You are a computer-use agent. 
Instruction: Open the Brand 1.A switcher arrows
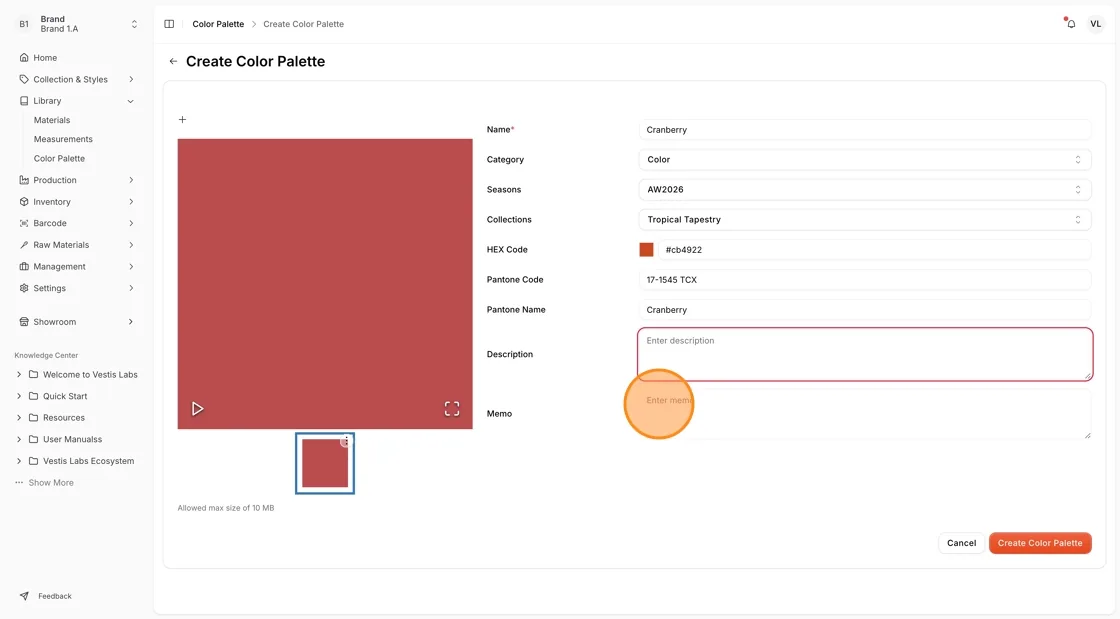pos(134,24)
